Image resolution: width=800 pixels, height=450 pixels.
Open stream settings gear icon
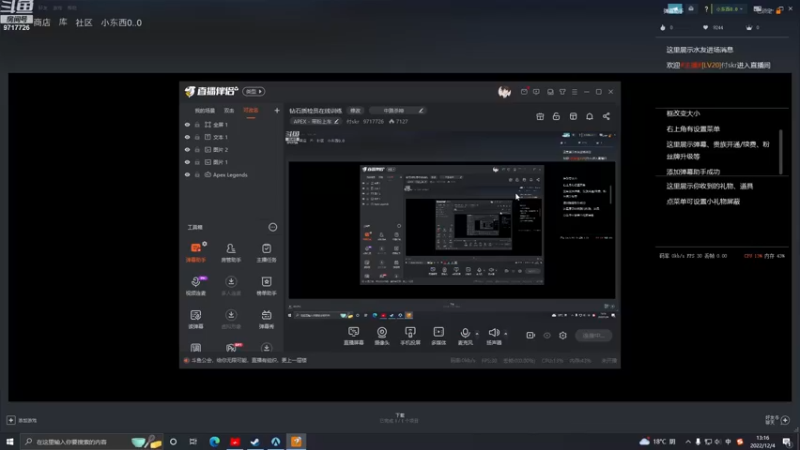click(x=563, y=335)
